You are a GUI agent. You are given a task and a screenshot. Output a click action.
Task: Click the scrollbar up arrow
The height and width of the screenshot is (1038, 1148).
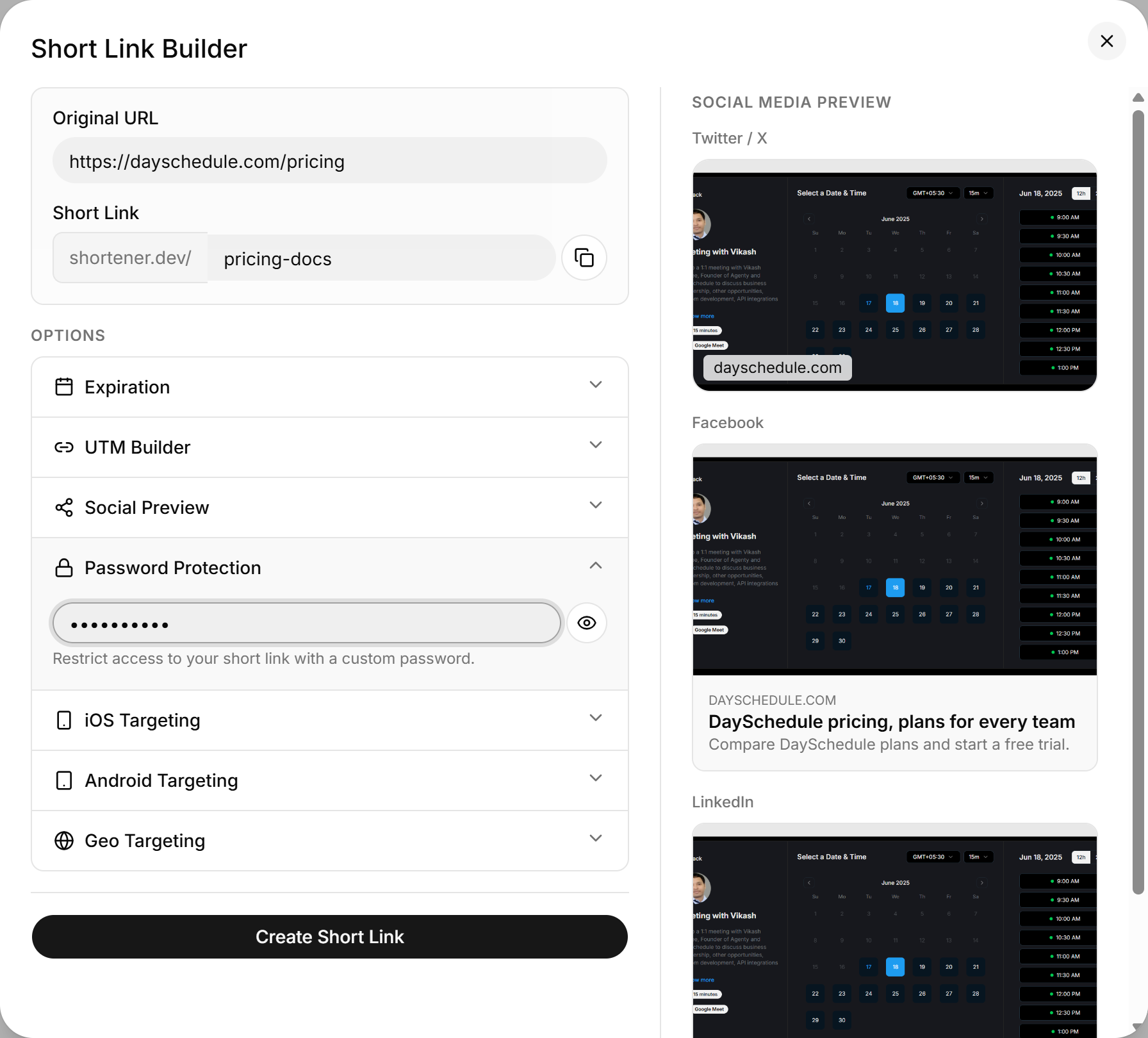[x=1138, y=97]
